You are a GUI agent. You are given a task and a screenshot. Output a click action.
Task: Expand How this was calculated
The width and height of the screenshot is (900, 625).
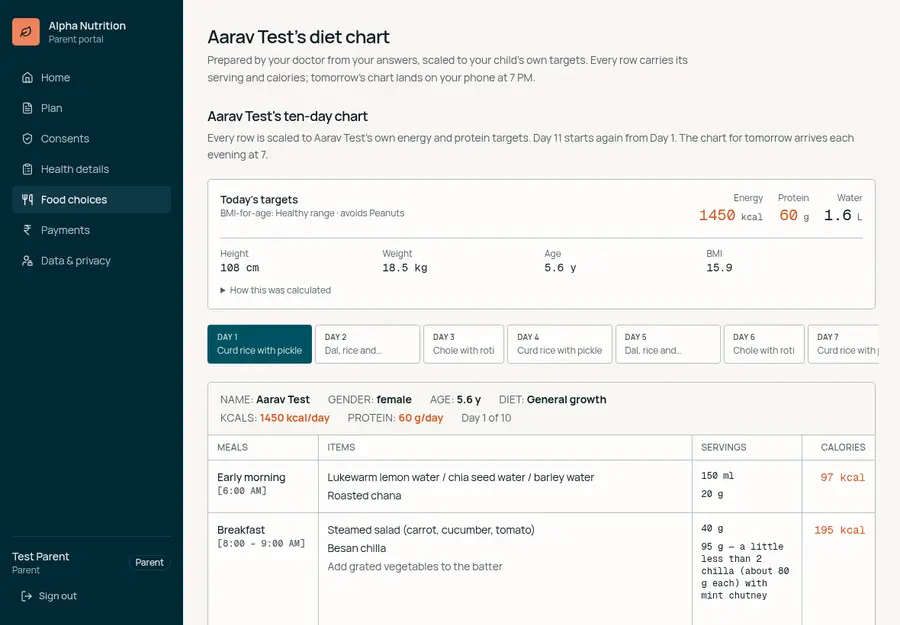[276, 290]
